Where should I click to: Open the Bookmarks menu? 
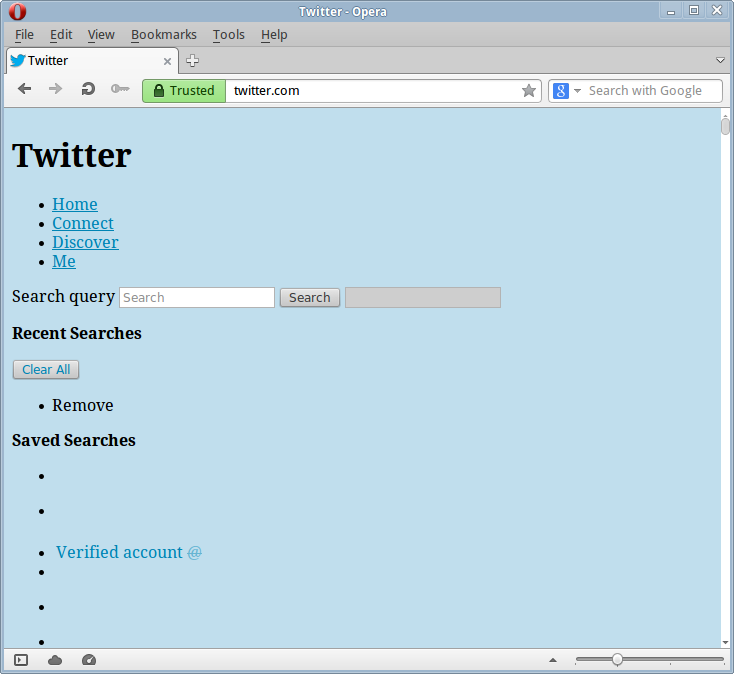(164, 35)
